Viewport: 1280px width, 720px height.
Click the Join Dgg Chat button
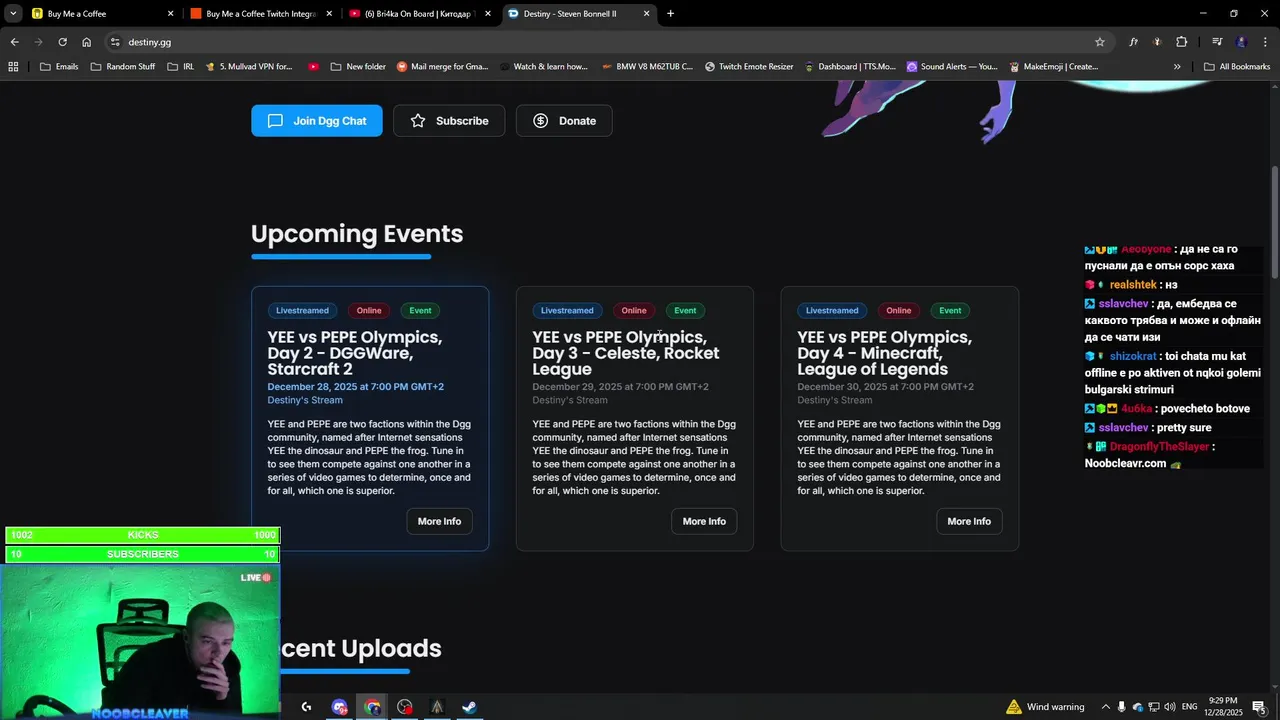(317, 121)
